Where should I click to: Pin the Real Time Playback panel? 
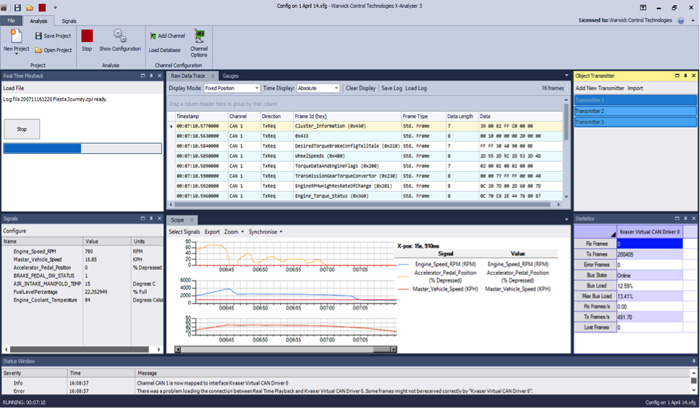pos(151,76)
